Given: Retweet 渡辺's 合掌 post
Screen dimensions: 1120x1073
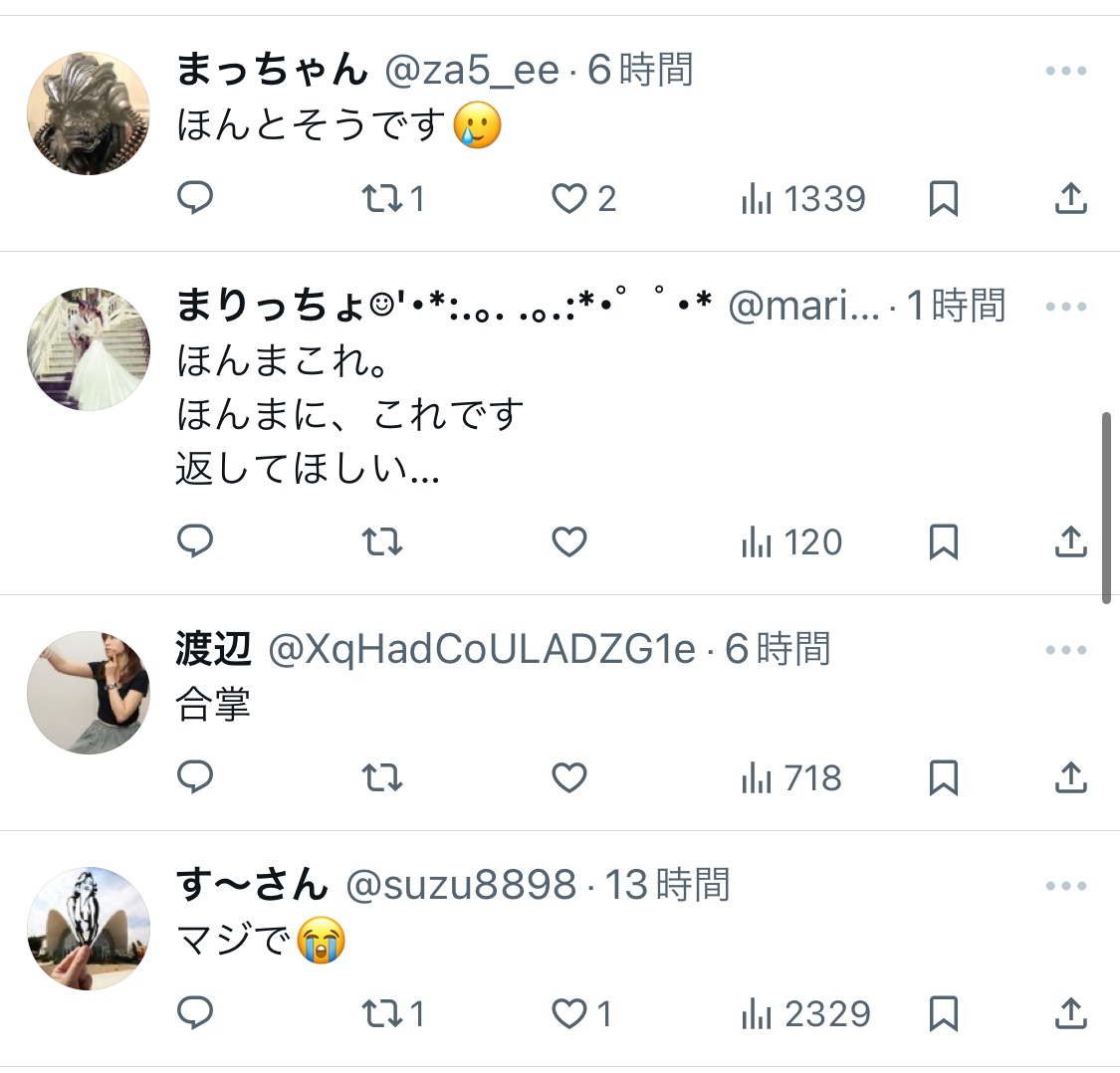Looking at the screenshot, I should pos(382,777).
